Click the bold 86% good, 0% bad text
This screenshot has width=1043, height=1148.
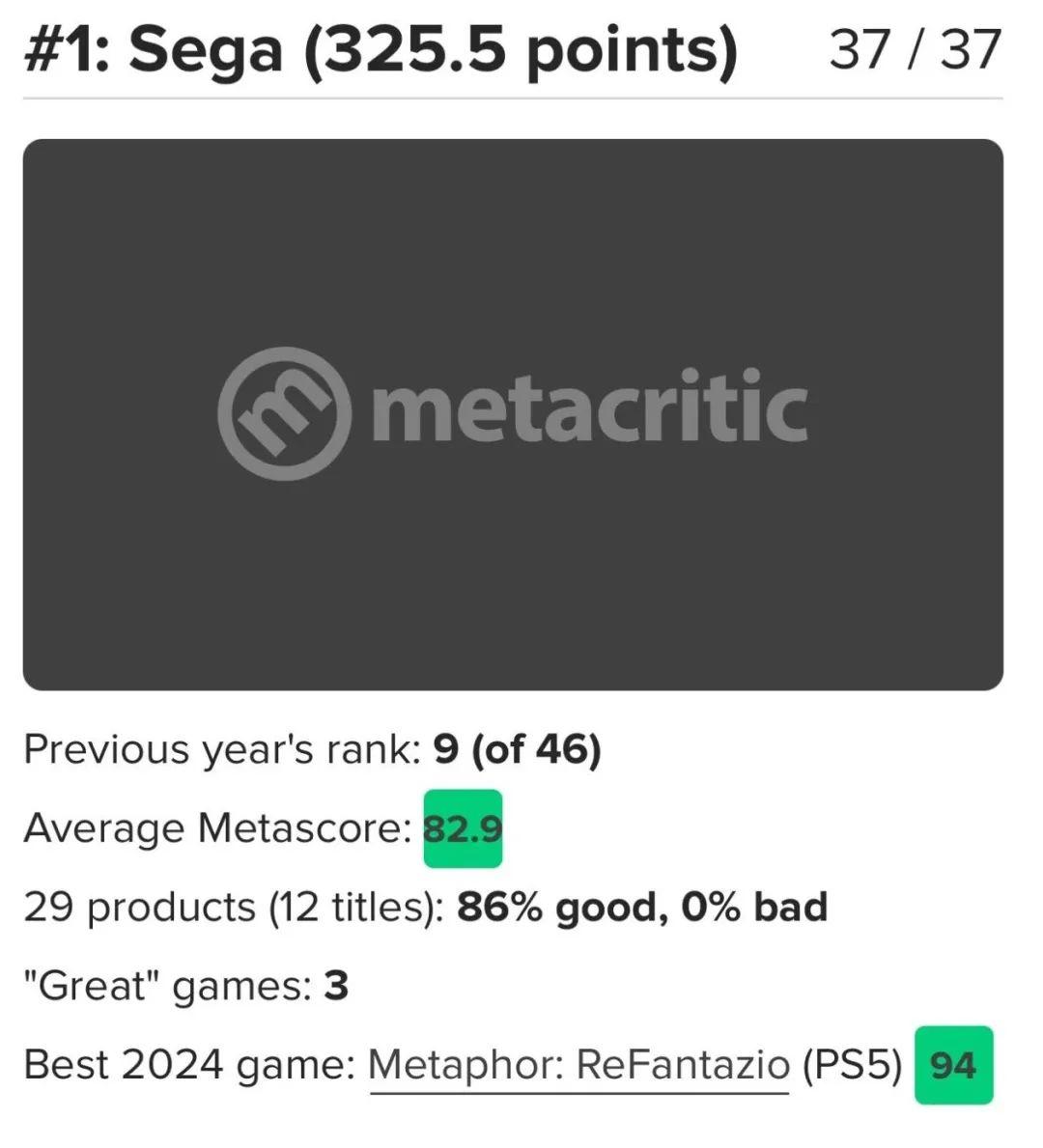coord(642,908)
